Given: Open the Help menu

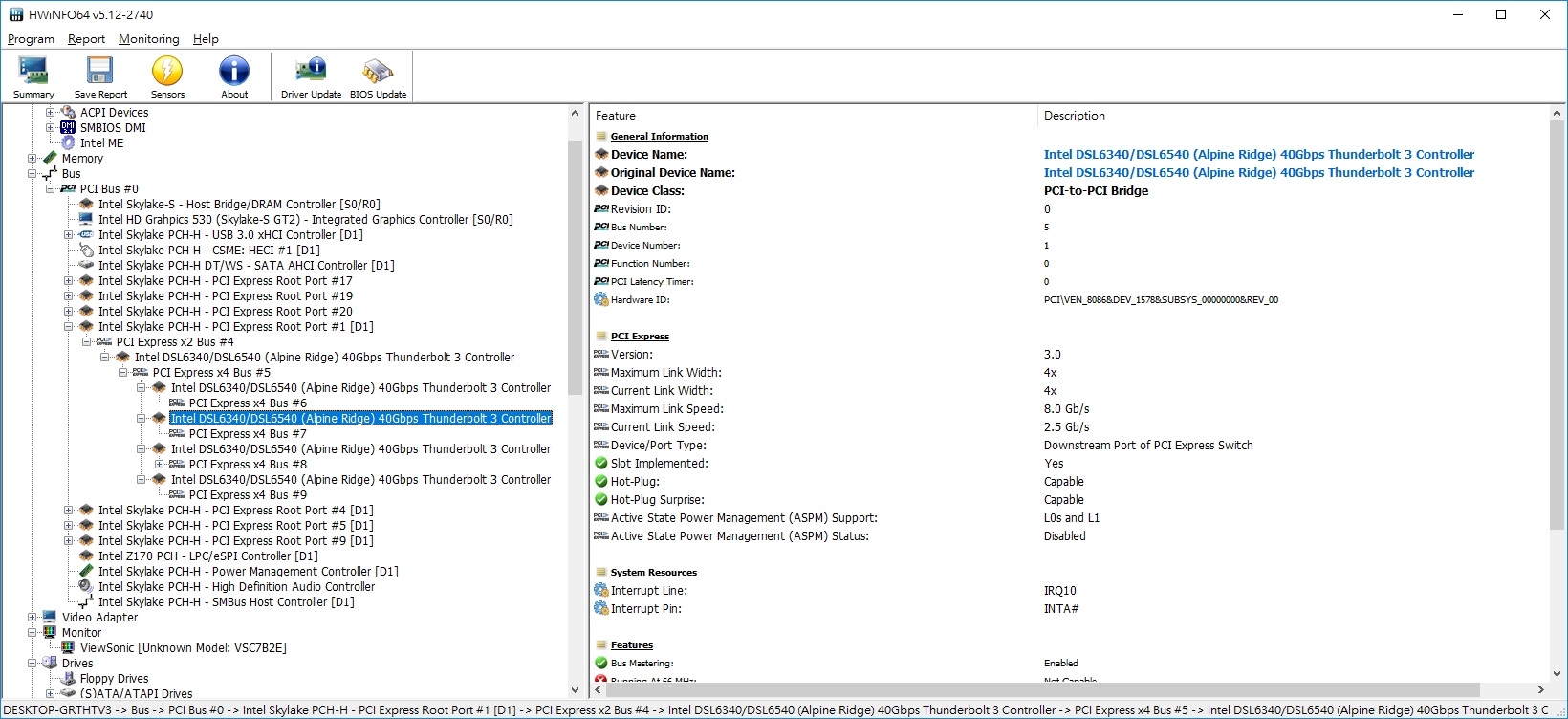Looking at the screenshot, I should 206,39.
